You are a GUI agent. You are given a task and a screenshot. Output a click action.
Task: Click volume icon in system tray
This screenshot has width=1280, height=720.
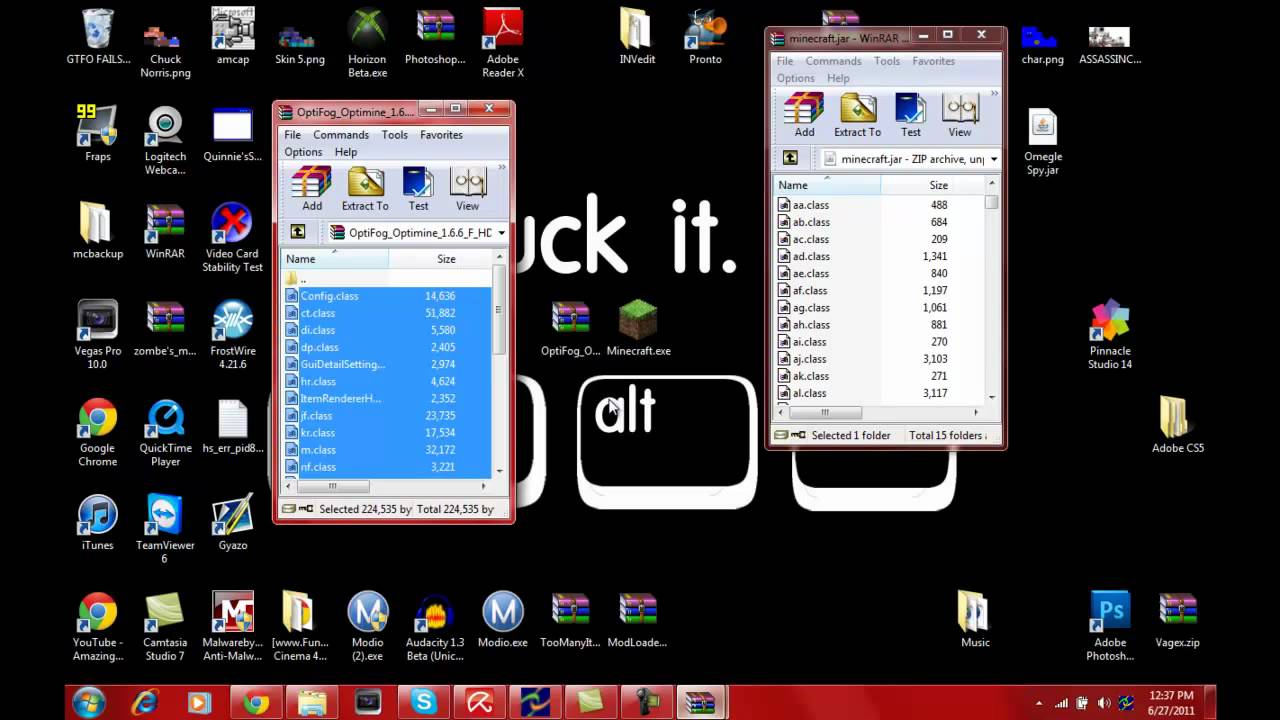(x=1104, y=703)
